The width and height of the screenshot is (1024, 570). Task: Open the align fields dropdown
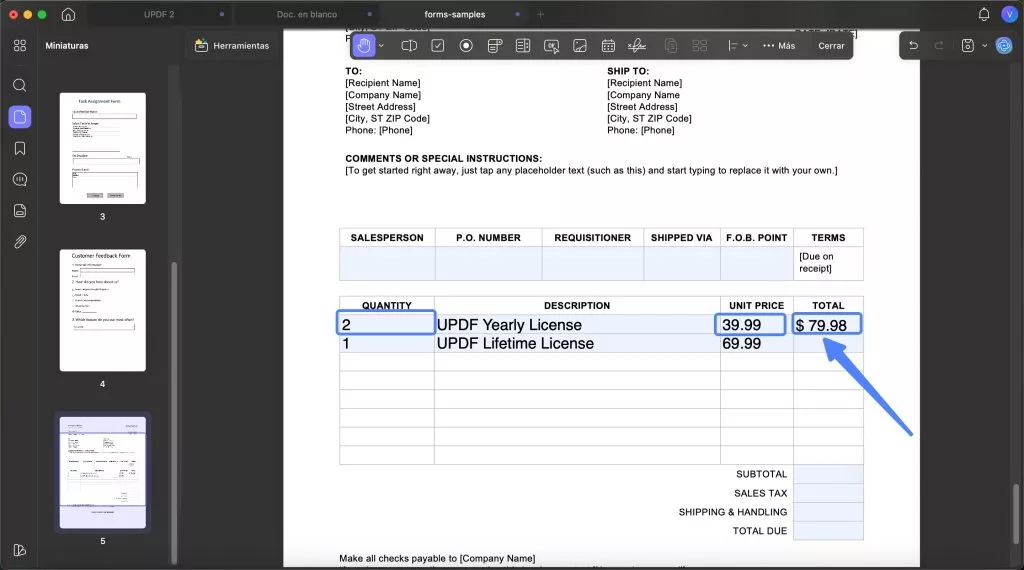coord(737,46)
